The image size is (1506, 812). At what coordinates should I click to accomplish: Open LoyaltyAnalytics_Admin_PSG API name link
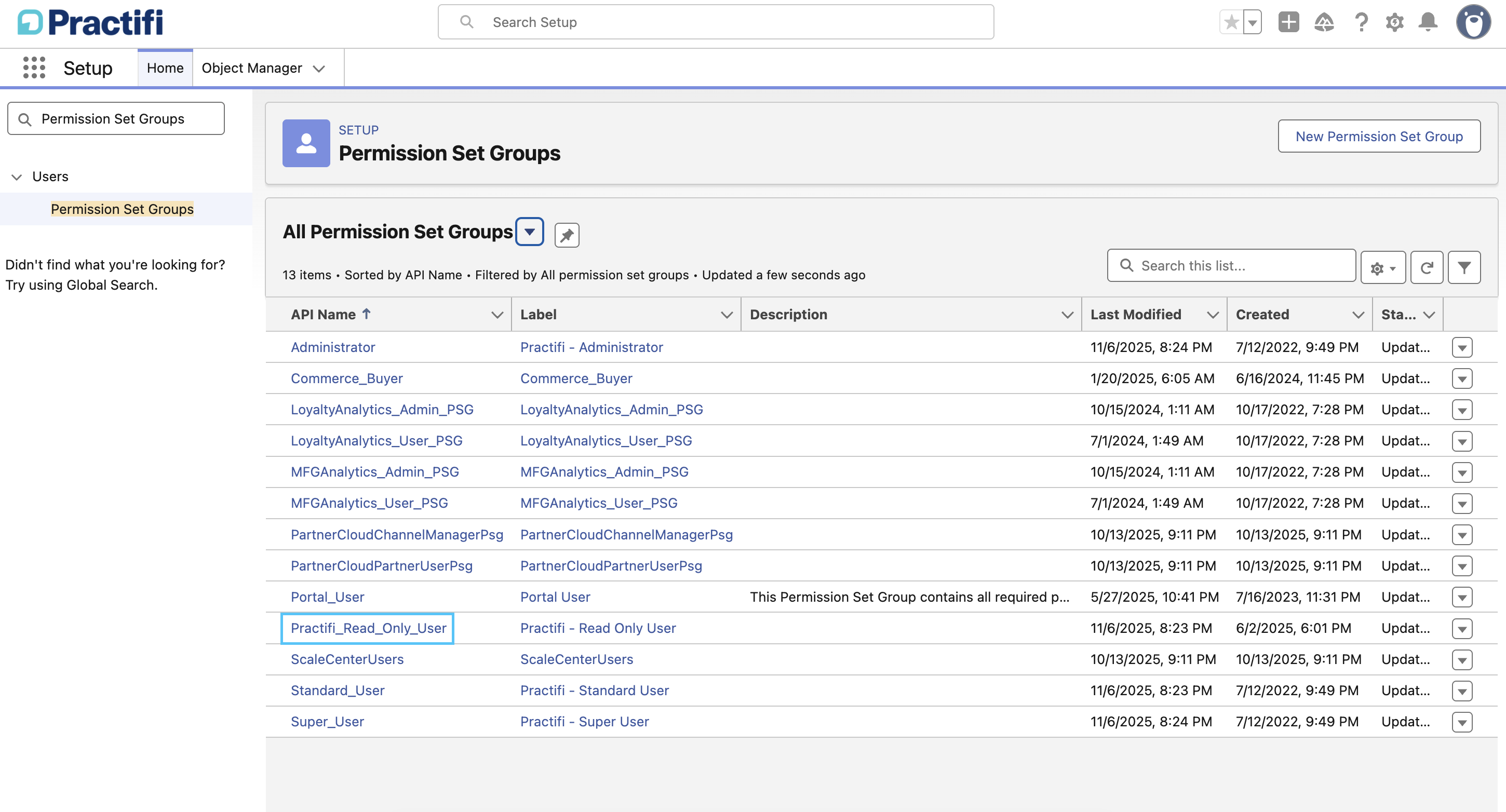382,409
